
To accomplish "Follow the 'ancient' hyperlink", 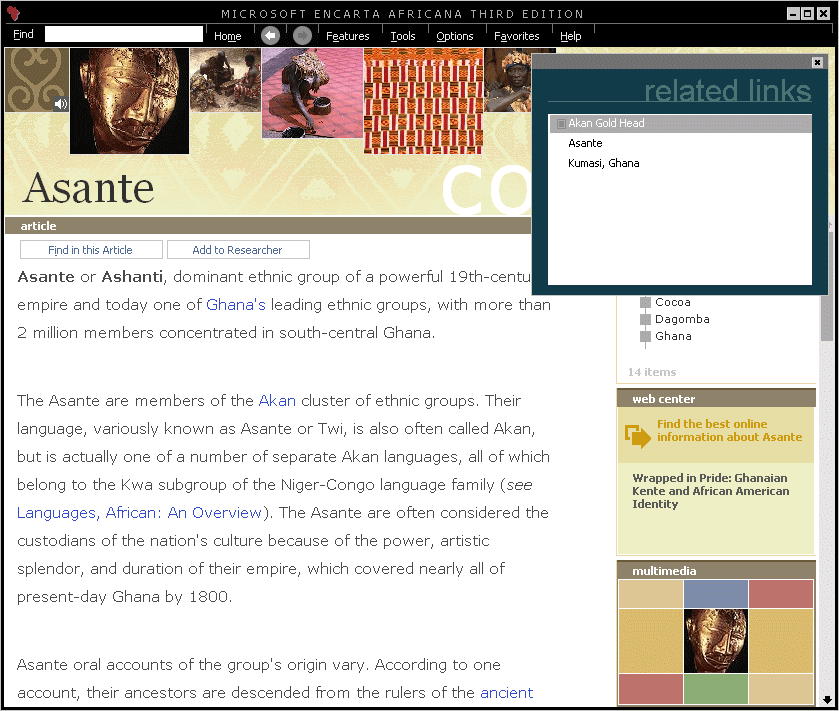I will tap(506, 693).
